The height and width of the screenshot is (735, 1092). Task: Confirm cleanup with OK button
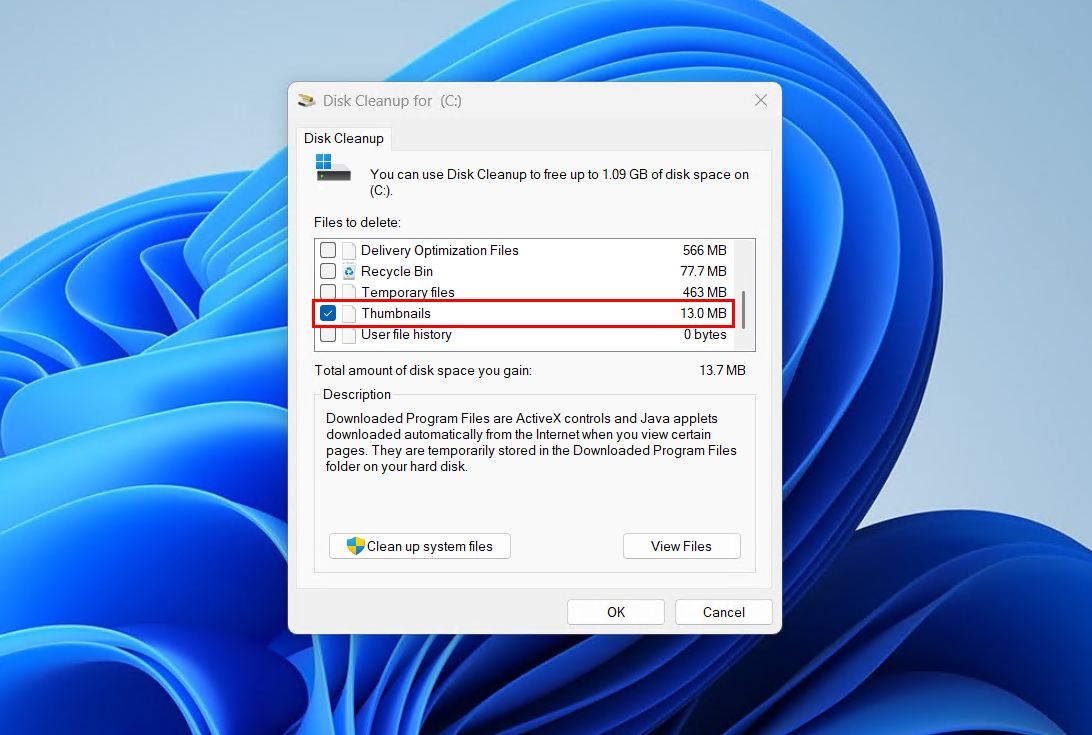coord(616,612)
